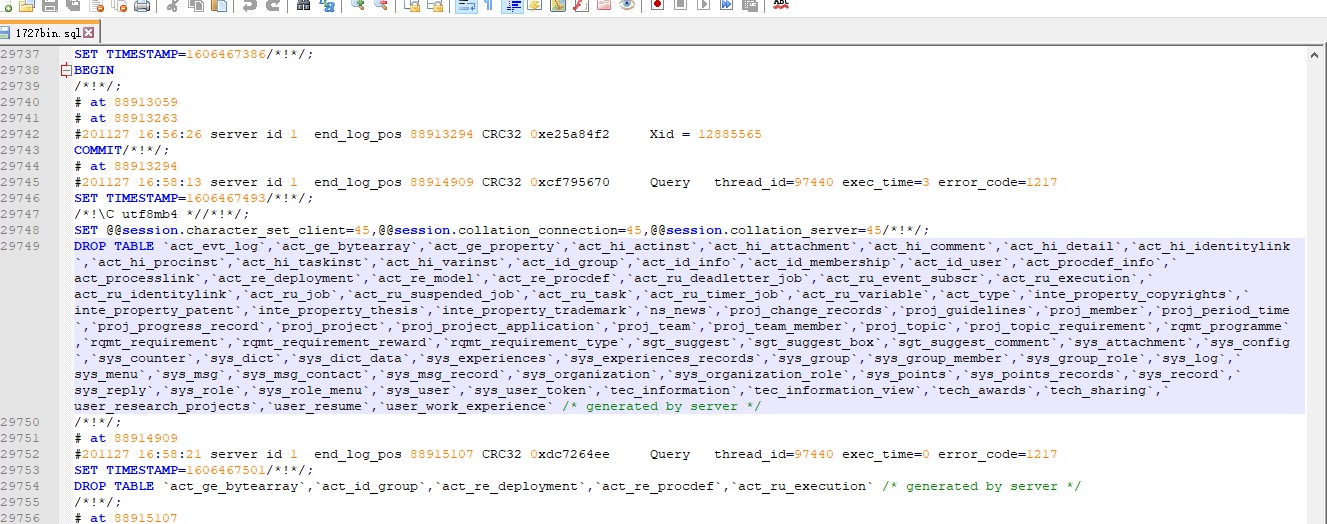Zoom out using the magnifier minus icon
This screenshot has height=524, width=1327.
381,5
